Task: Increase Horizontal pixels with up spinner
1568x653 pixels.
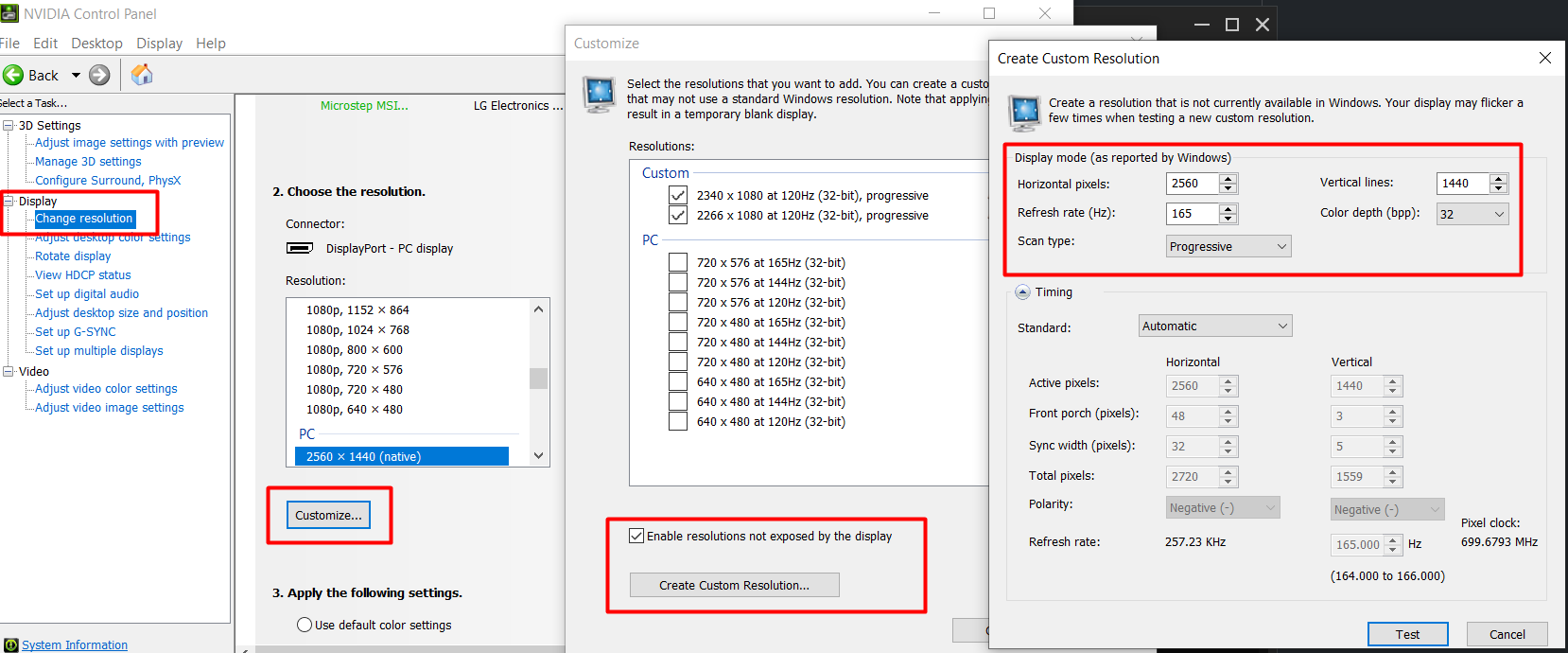Action: point(1228,179)
